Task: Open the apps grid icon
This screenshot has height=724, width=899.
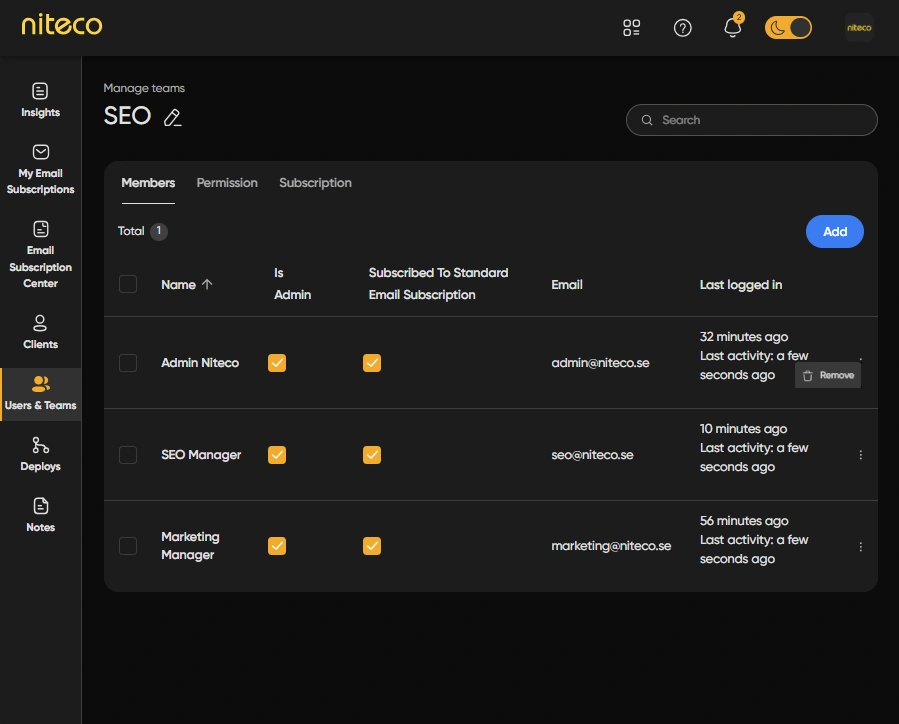Action: (x=631, y=28)
